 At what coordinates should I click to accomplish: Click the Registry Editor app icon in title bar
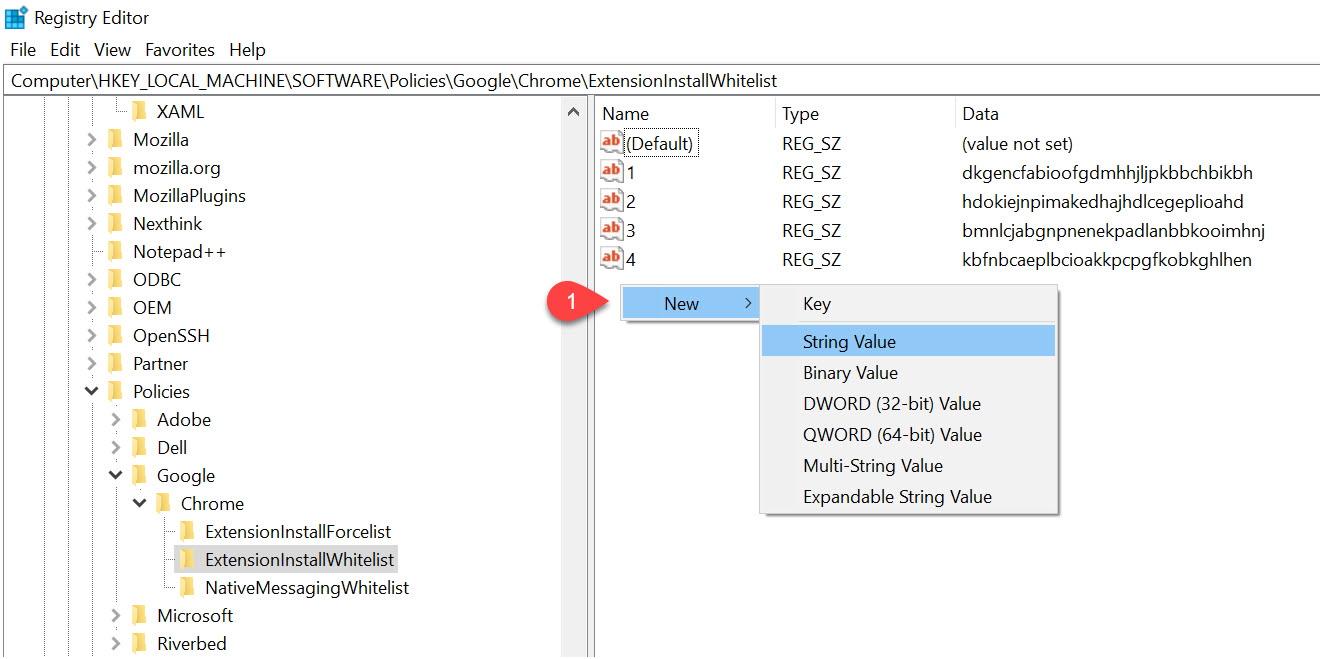(x=16, y=17)
